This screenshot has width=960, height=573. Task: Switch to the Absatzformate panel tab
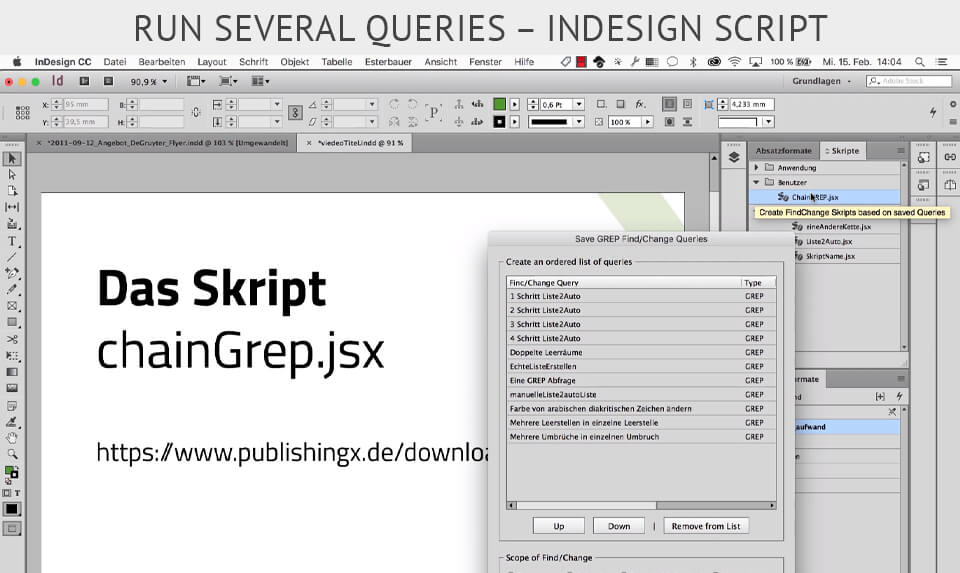tap(784, 151)
